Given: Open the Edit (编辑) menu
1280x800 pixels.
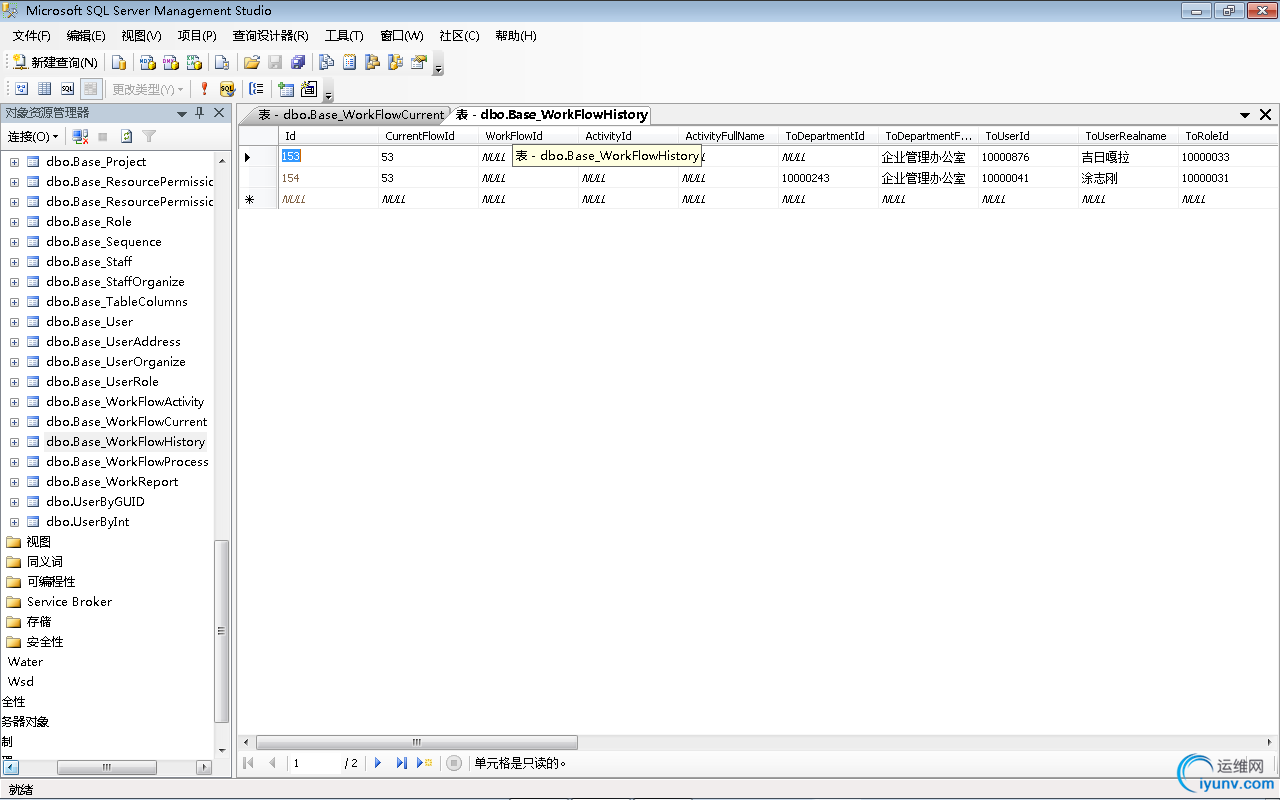Looking at the screenshot, I should pos(86,36).
